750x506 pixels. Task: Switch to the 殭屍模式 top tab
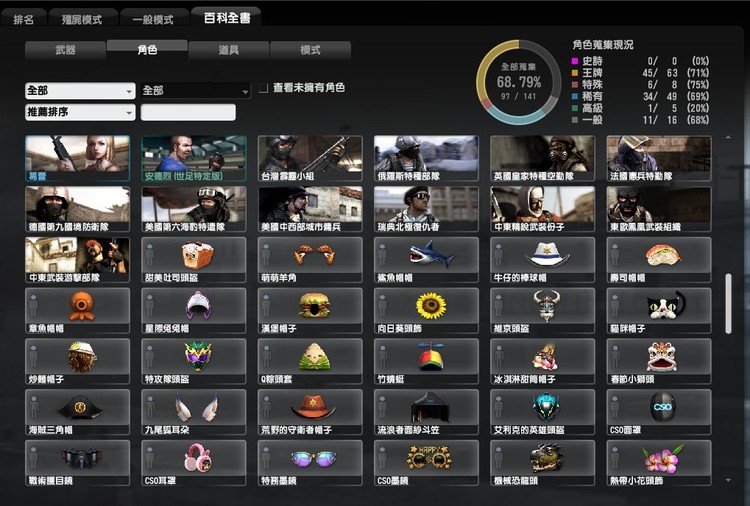82,20
